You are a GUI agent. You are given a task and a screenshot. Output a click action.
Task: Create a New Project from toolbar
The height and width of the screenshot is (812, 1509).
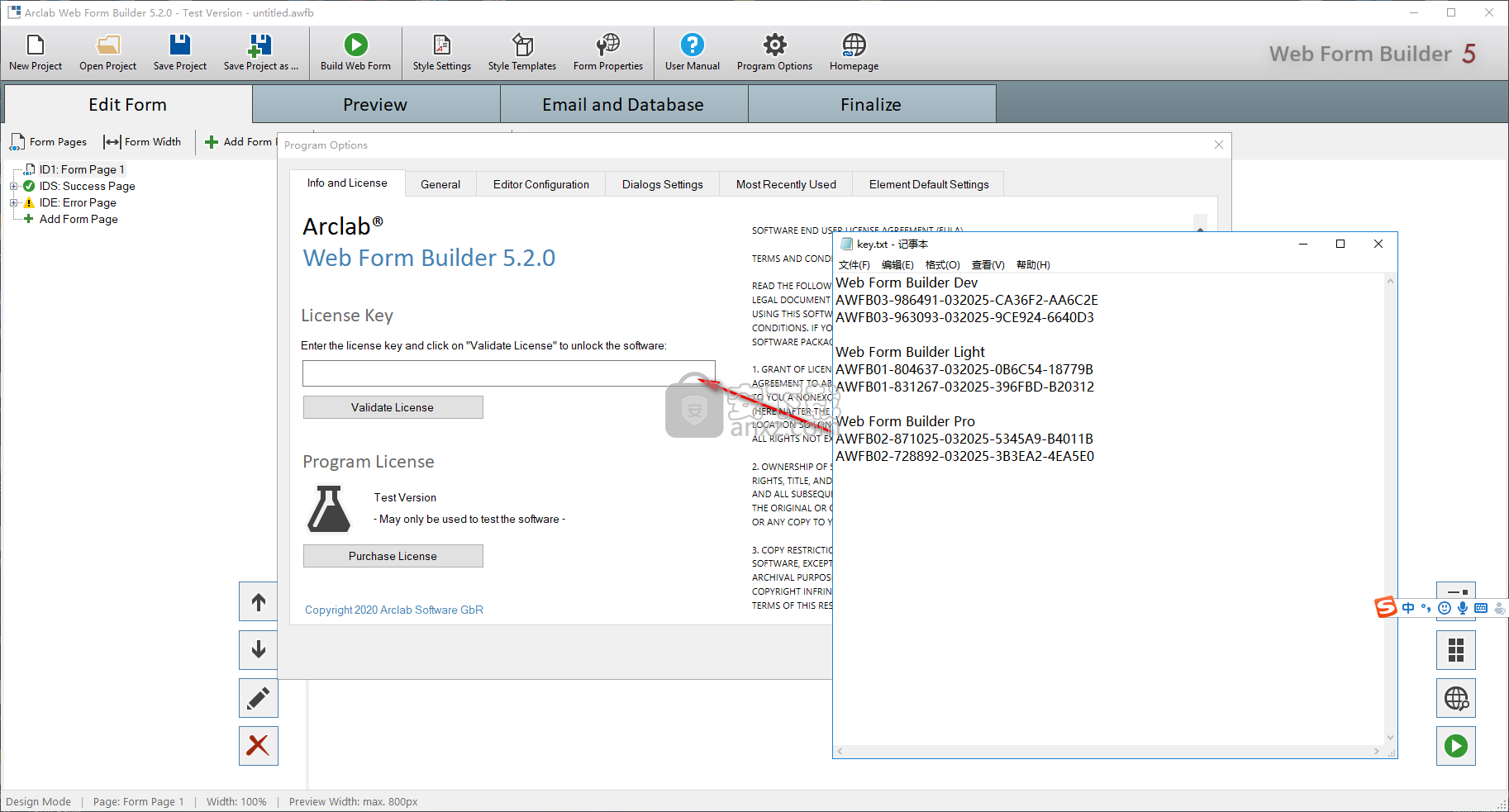tap(36, 53)
